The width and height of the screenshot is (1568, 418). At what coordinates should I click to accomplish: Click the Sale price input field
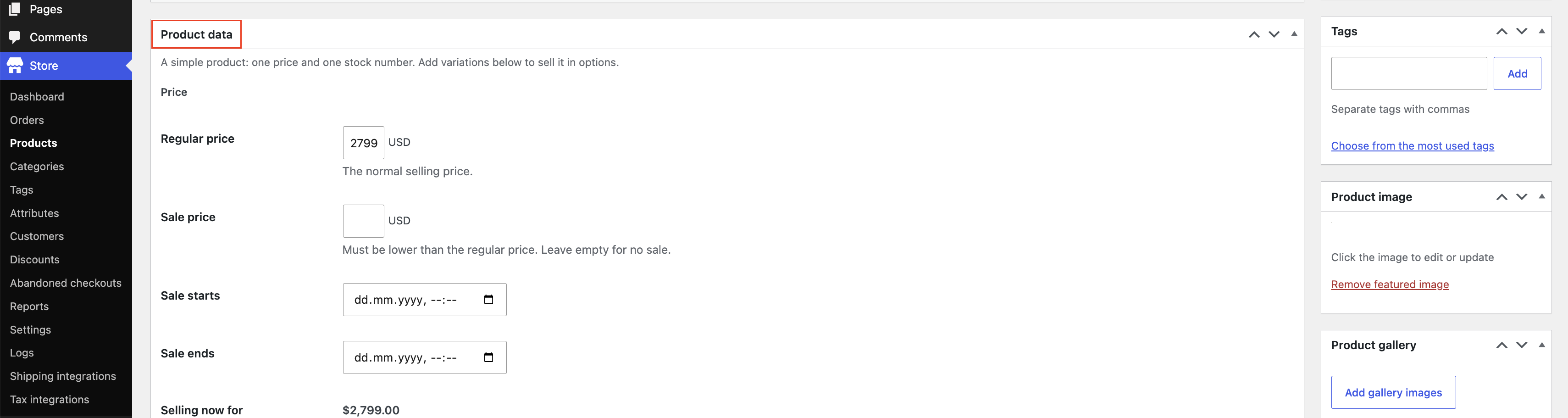[363, 221]
